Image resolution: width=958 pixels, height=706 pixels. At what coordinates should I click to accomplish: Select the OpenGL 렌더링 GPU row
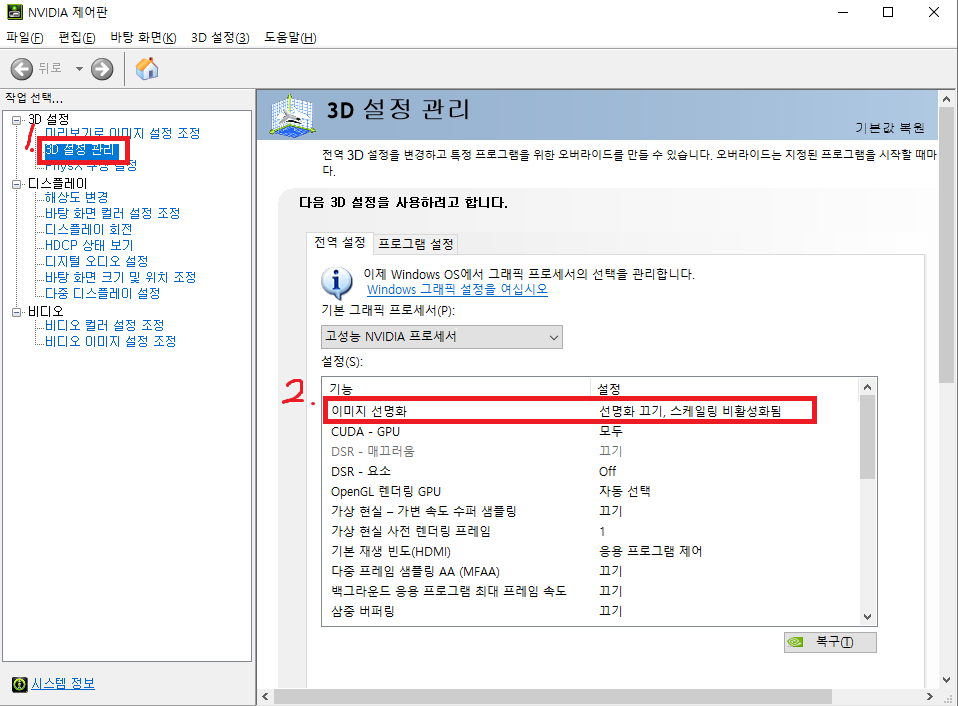point(591,492)
